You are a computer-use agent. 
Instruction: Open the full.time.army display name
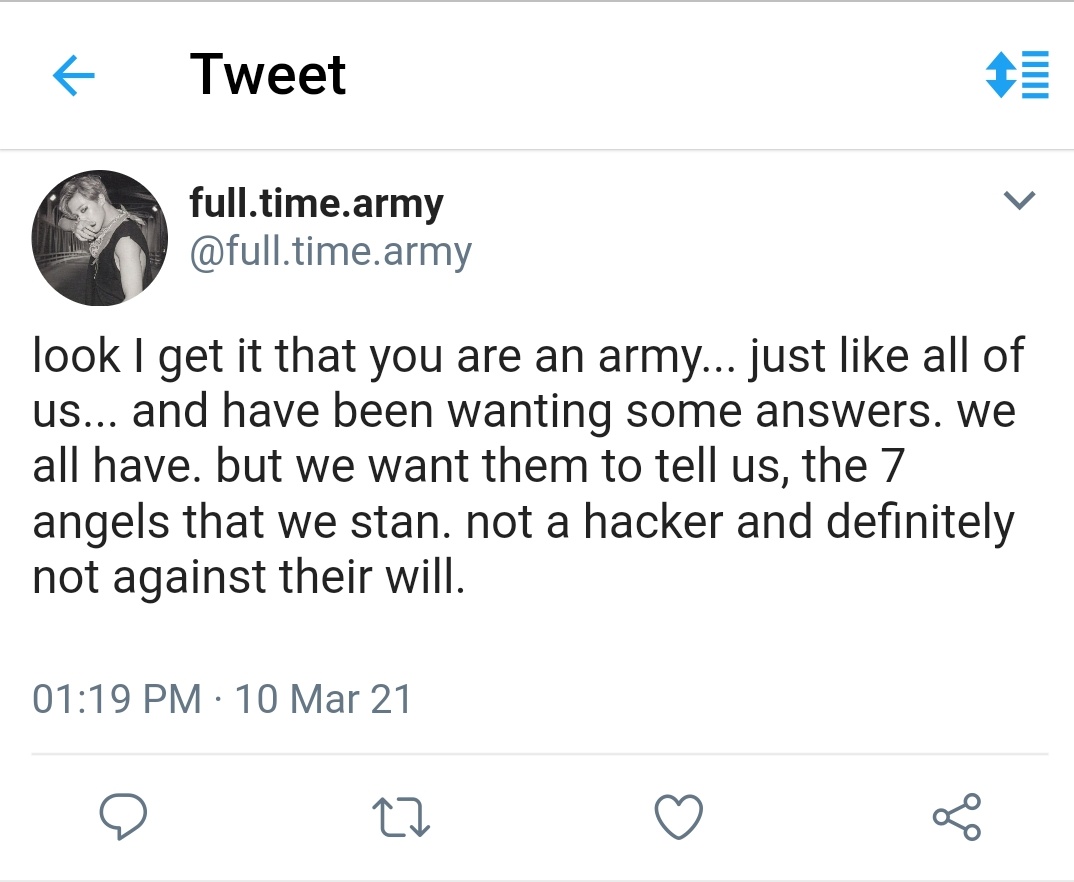coord(316,204)
